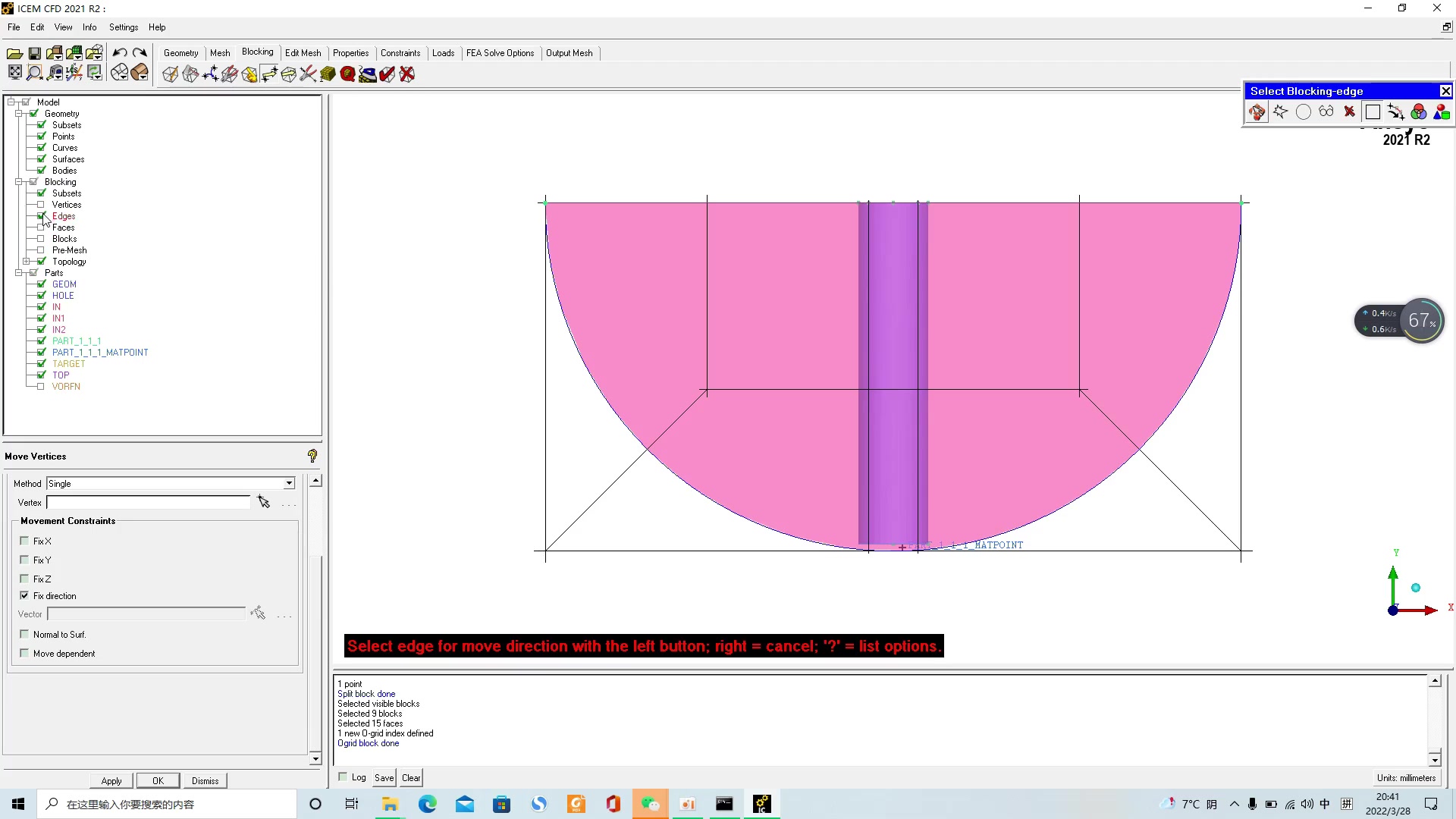
Task: Enable the Fix X checkbox
Action: tap(24, 541)
